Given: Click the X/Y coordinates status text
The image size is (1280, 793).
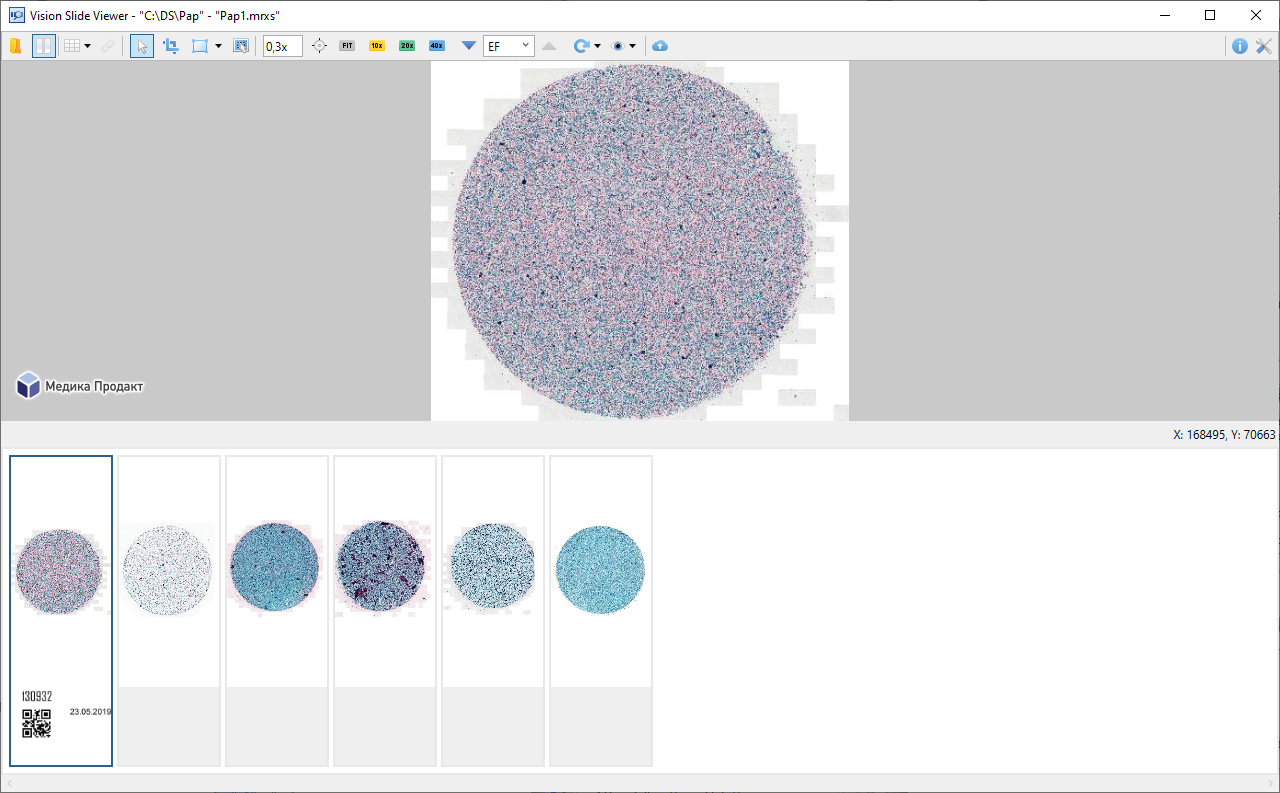Looking at the screenshot, I should tap(1224, 435).
